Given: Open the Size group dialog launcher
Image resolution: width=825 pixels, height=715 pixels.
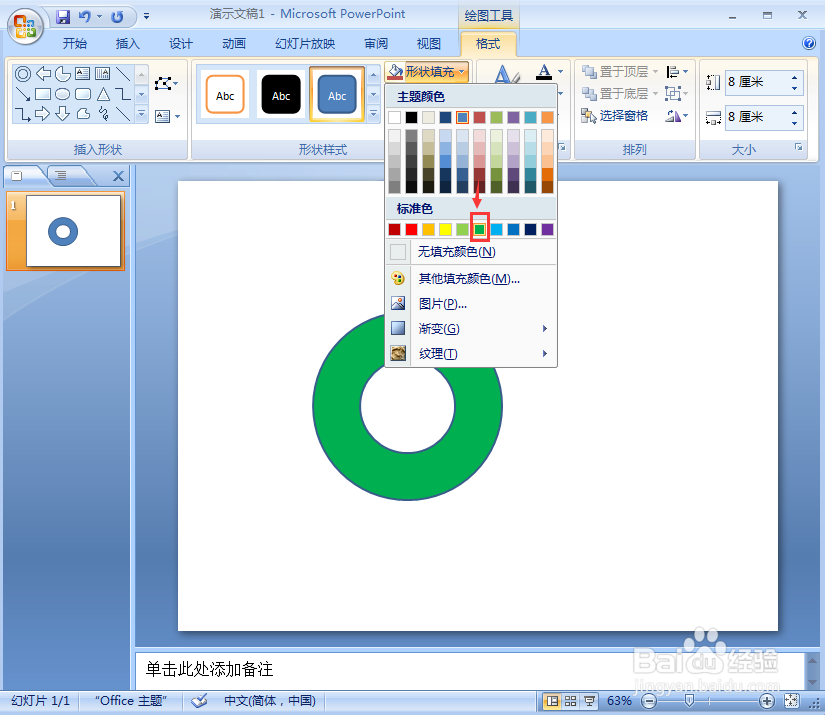Looking at the screenshot, I should (x=799, y=147).
